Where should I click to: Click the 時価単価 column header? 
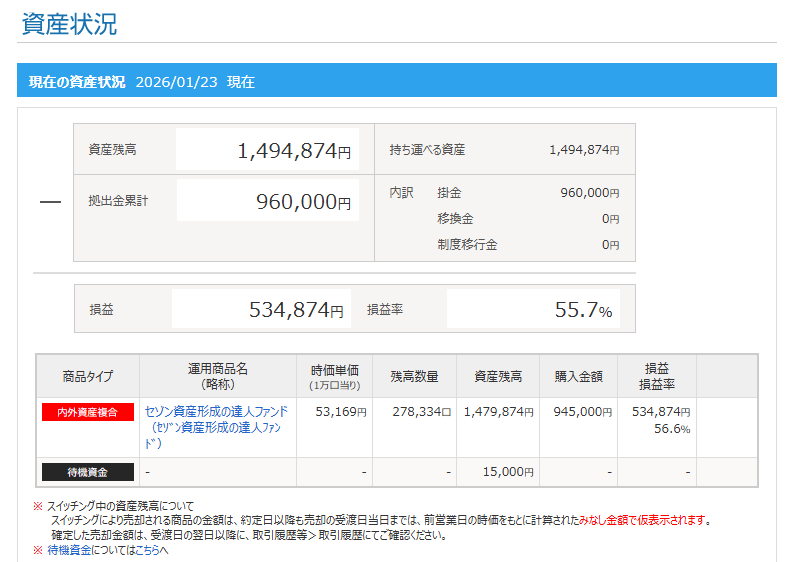334,376
